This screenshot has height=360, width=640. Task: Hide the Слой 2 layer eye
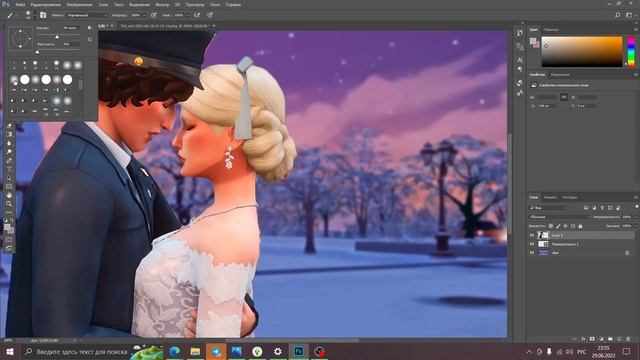pyautogui.click(x=532, y=235)
